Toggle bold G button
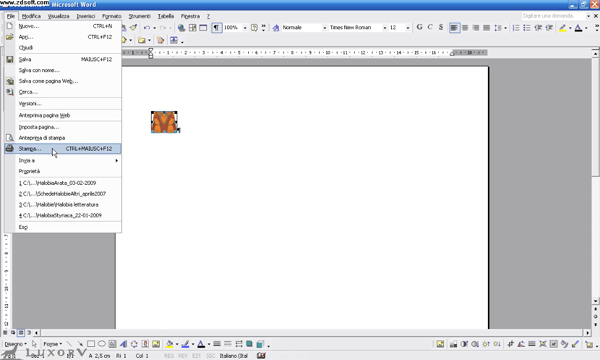The image size is (600, 360). pyautogui.click(x=419, y=27)
